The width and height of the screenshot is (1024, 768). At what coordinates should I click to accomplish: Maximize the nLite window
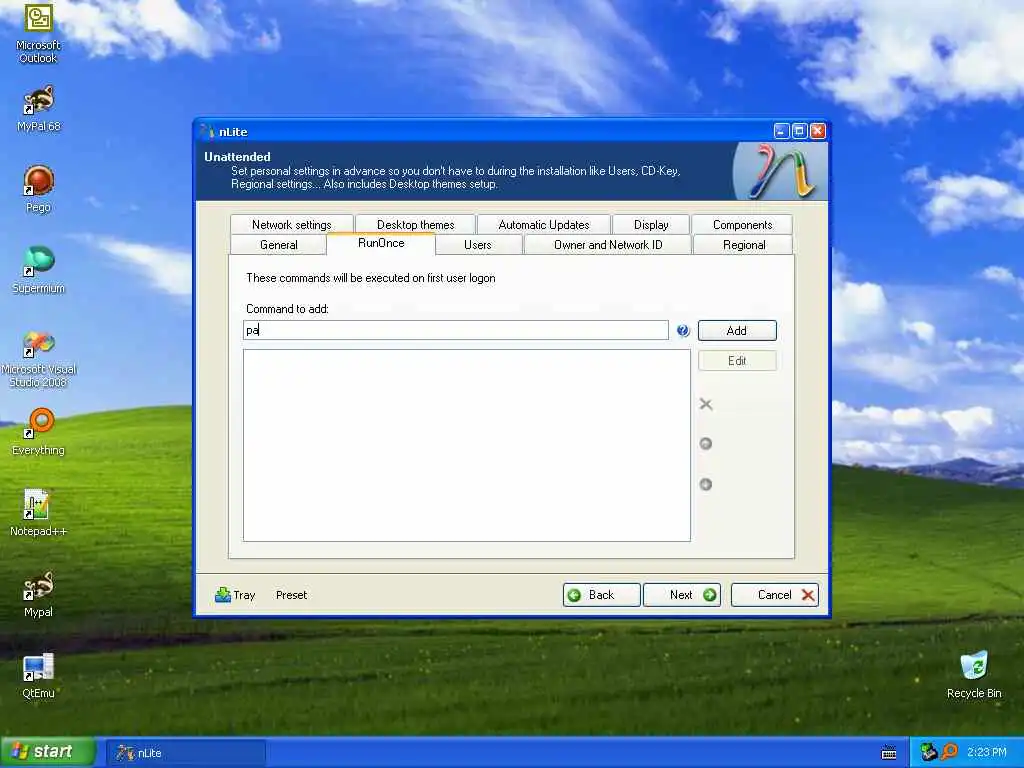[799, 131]
